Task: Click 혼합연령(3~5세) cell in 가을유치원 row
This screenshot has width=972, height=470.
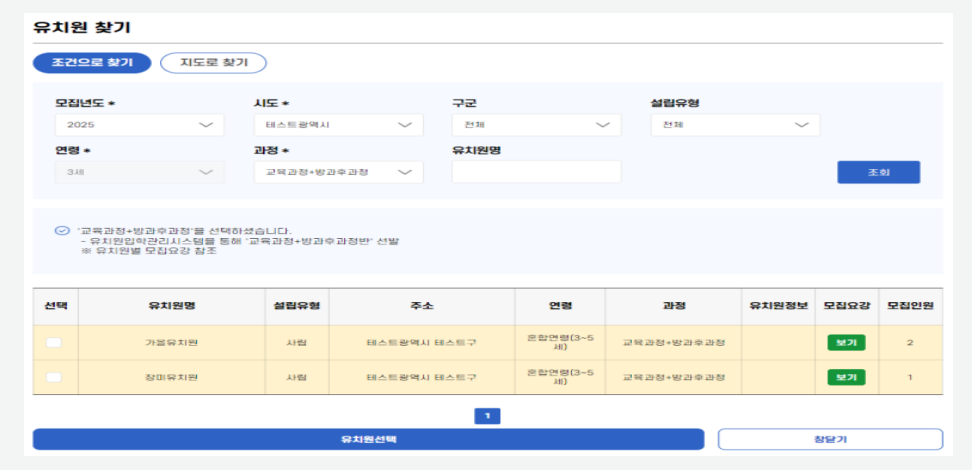Action: tap(560, 342)
